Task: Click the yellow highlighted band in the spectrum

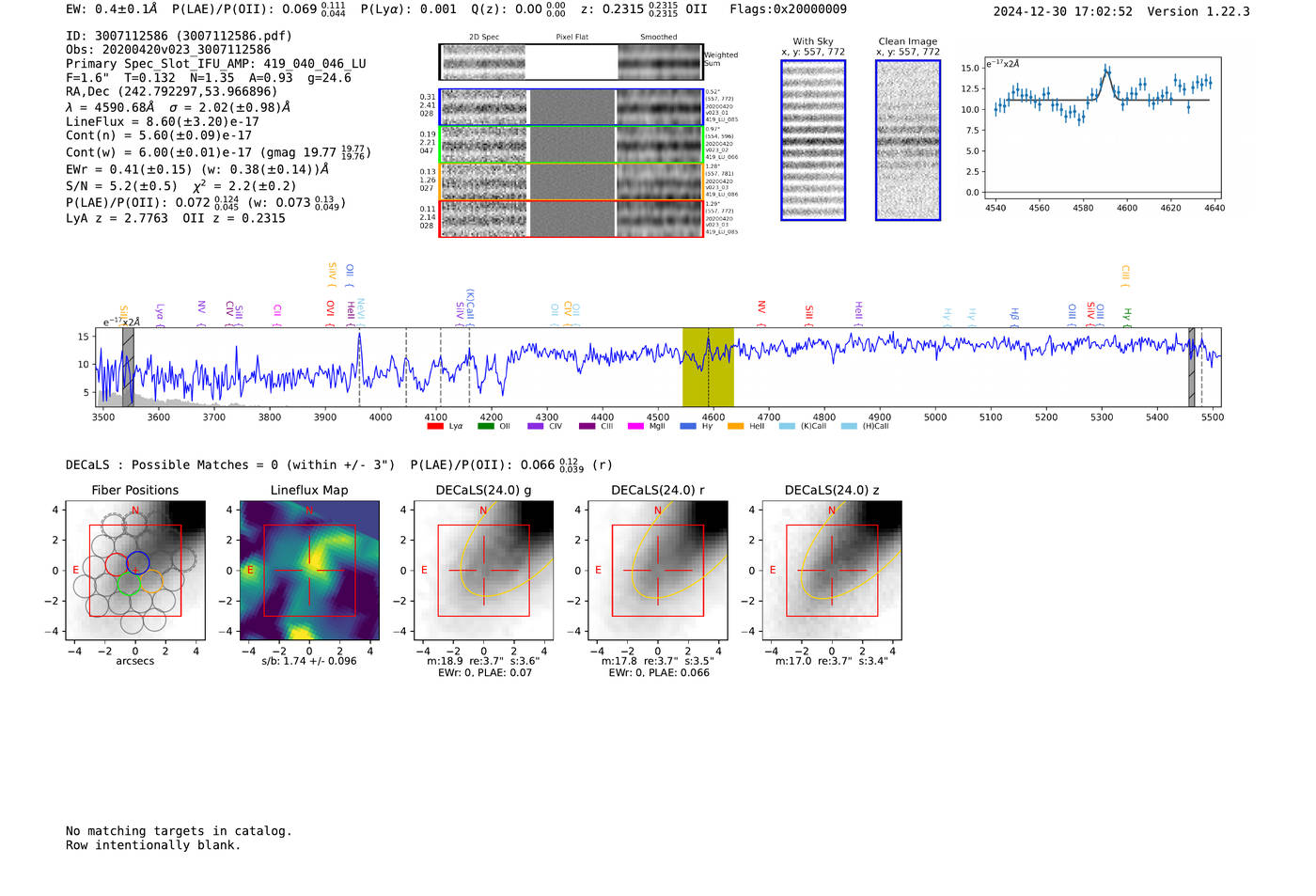Action: click(x=708, y=367)
